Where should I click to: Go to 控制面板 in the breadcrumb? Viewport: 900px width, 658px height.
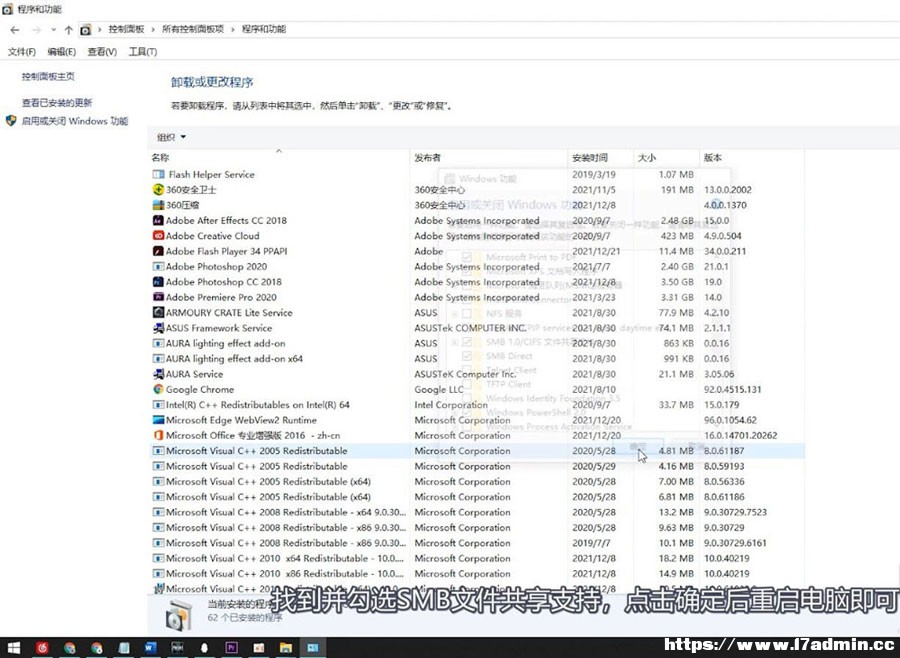[x=126, y=29]
